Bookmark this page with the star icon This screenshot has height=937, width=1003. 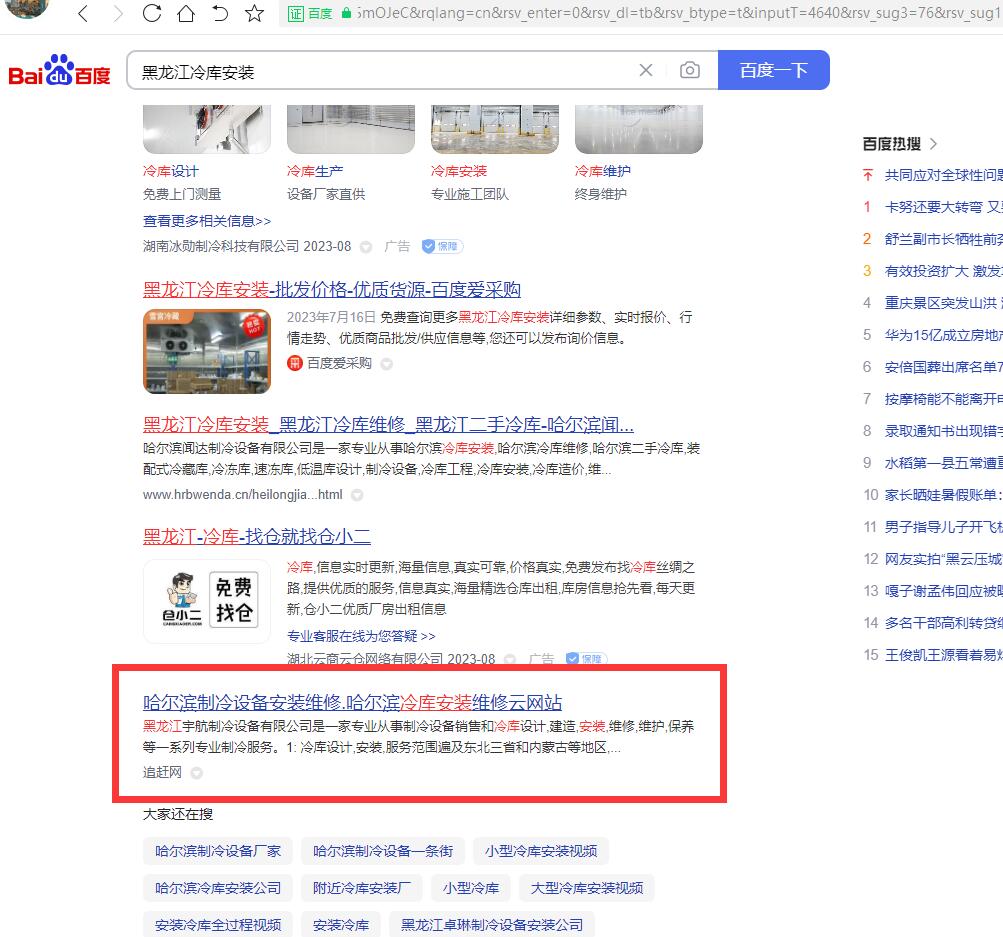click(255, 13)
